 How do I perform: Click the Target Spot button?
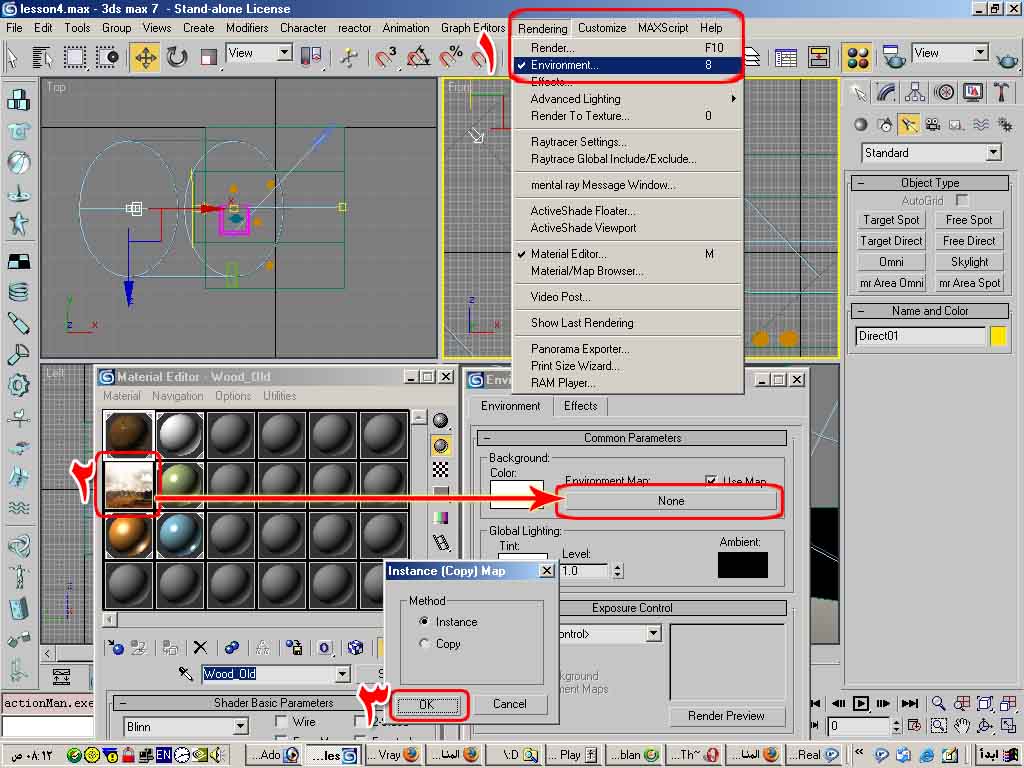pyautogui.click(x=891, y=220)
